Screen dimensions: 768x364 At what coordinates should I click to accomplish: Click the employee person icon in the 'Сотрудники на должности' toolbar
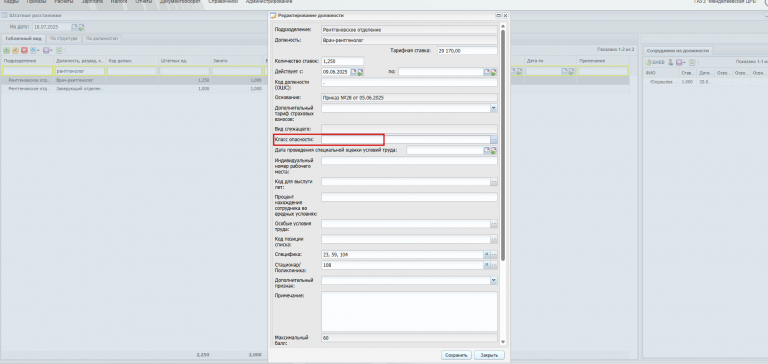pos(670,62)
